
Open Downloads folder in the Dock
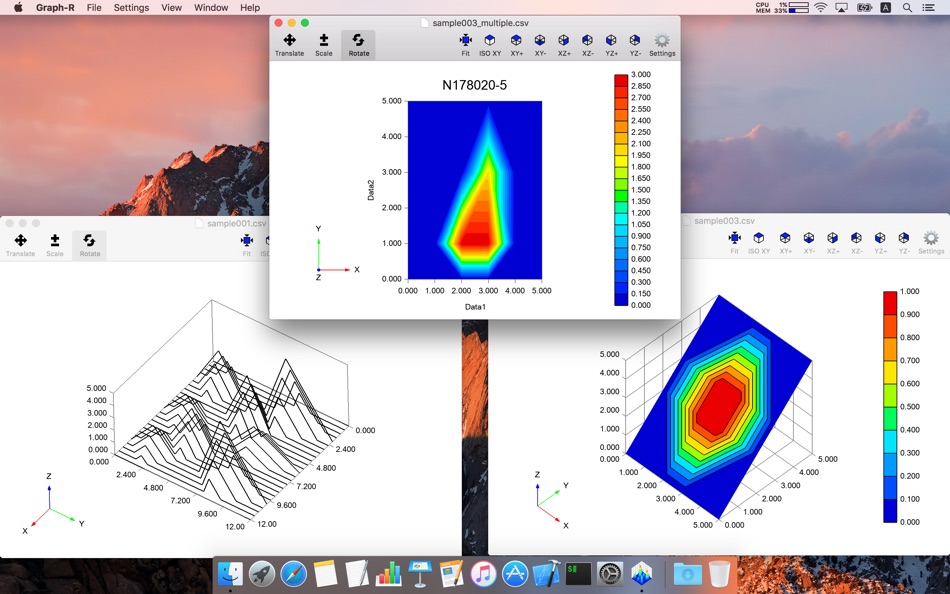point(688,573)
